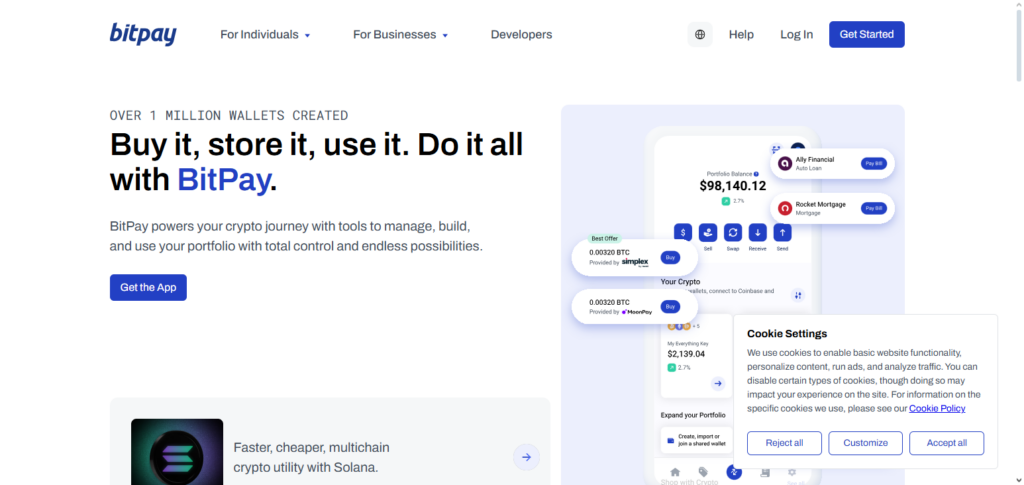Viewport: 1024px width, 485px height.
Task: Tap the tag shop icon in phone bottom bar
Action: click(x=703, y=471)
